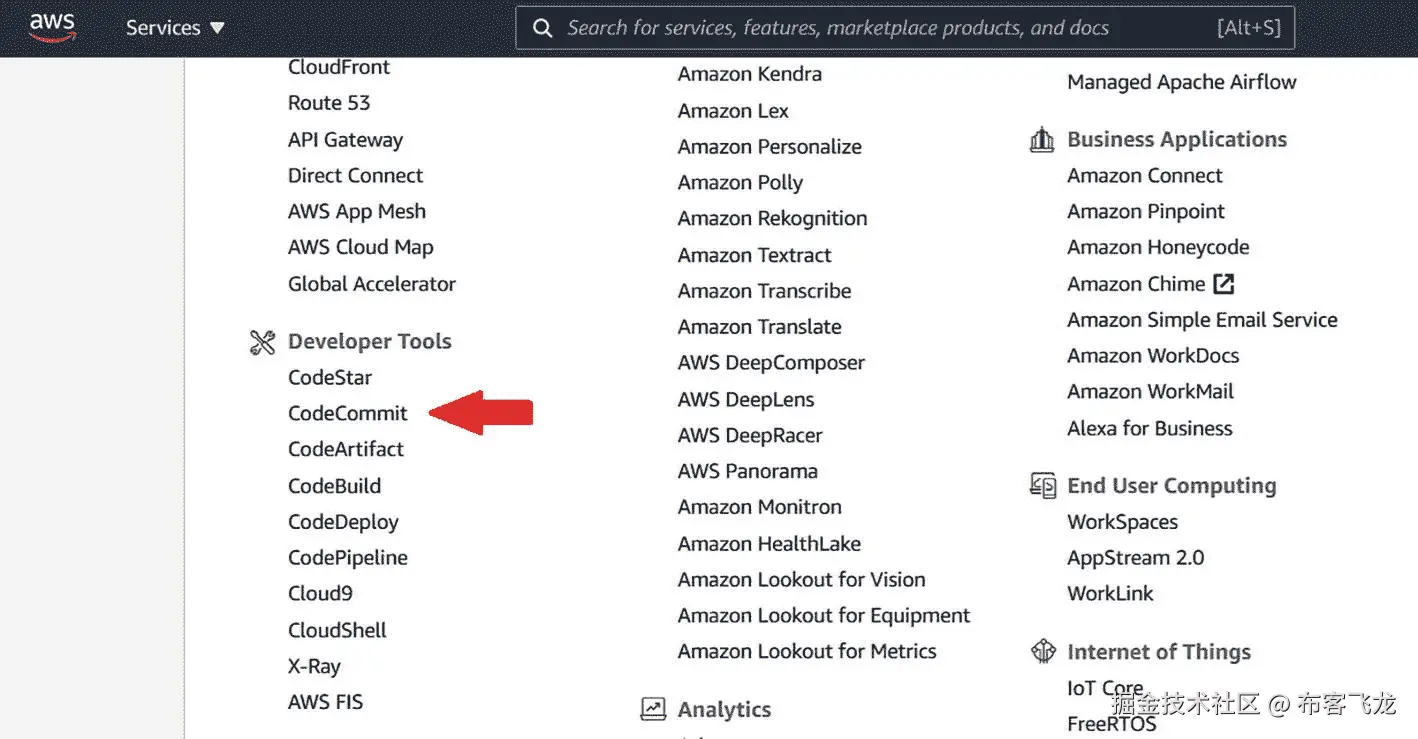Open Route 53 service
1418x739 pixels.
pos(329,103)
